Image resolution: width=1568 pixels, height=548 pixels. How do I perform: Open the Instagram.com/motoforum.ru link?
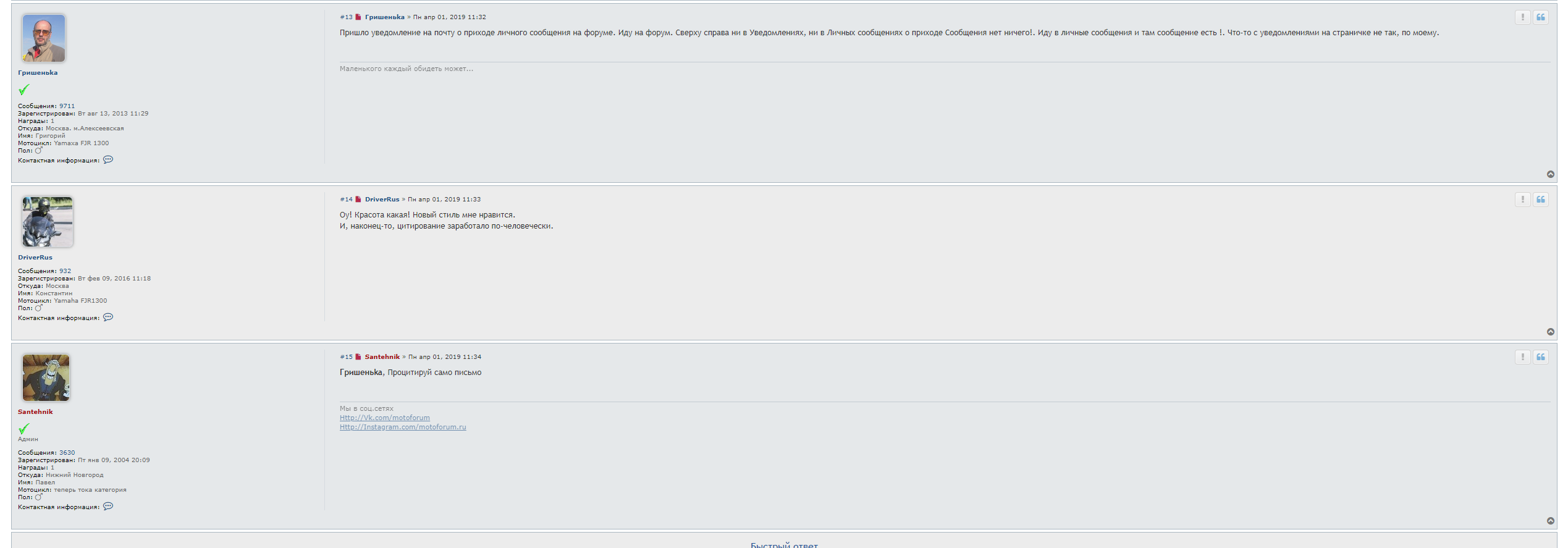402,427
